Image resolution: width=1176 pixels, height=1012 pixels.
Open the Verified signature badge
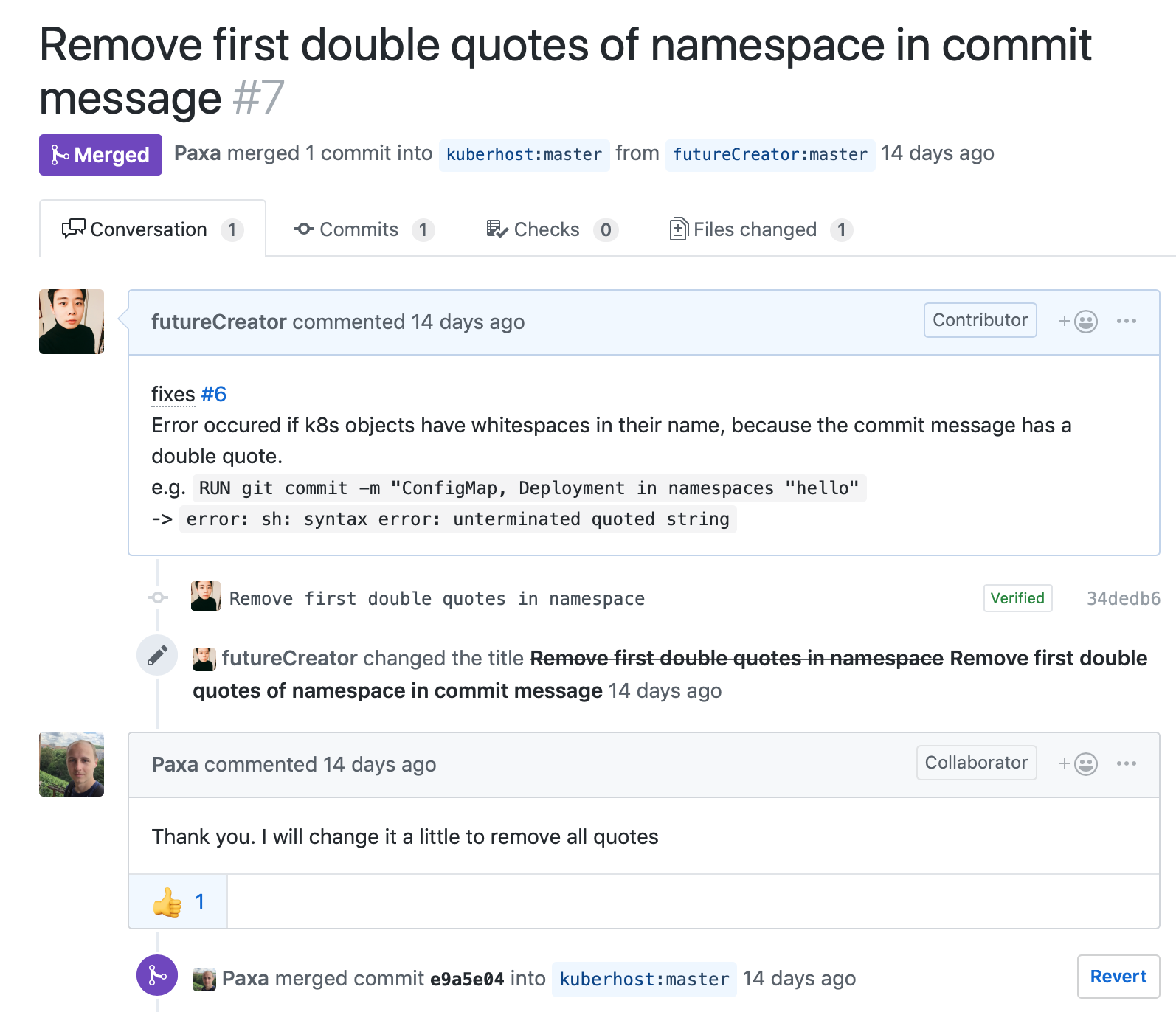pos(1017,598)
